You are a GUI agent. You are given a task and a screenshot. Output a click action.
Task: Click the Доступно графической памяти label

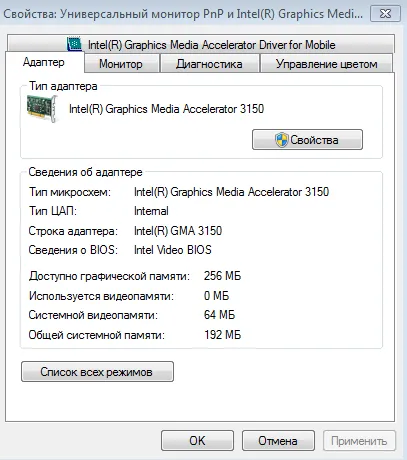coord(109,276)
